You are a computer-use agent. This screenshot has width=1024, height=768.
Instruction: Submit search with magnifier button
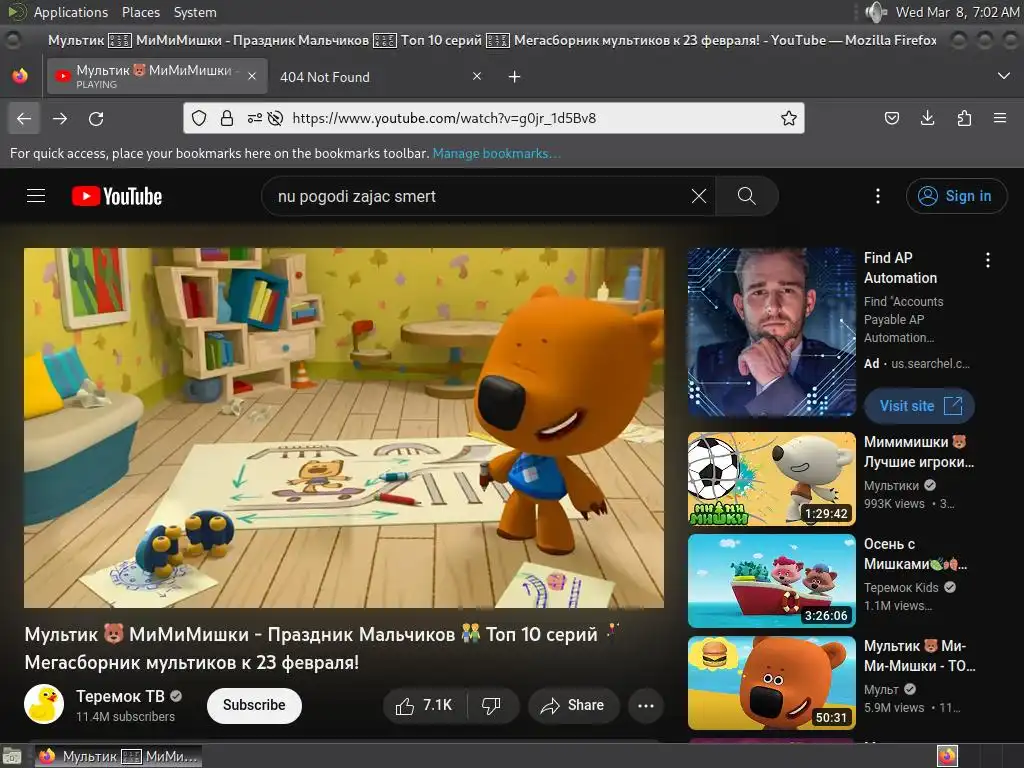coord(746,196)
